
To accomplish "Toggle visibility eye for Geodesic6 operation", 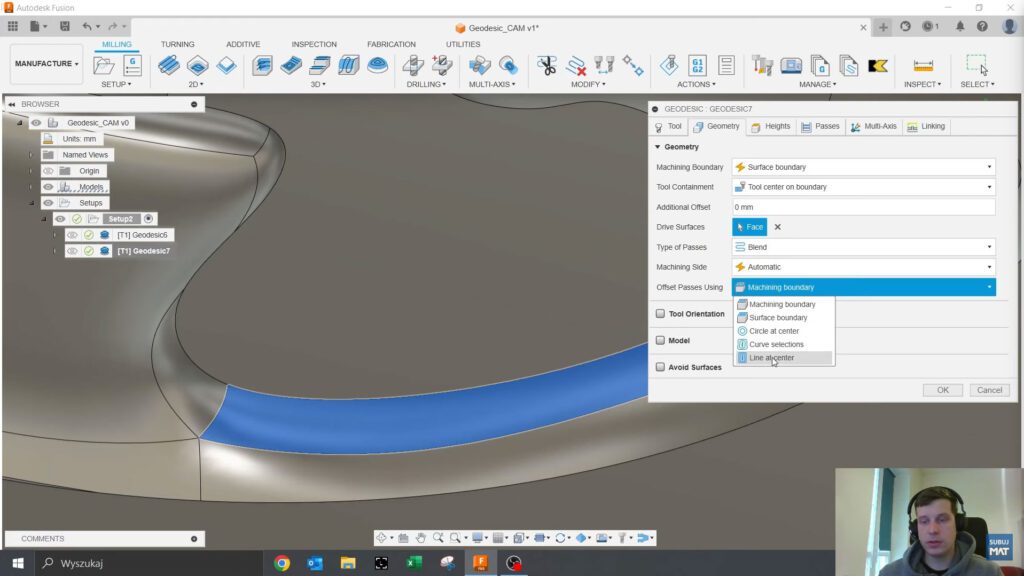I will (x=72, y=235).
